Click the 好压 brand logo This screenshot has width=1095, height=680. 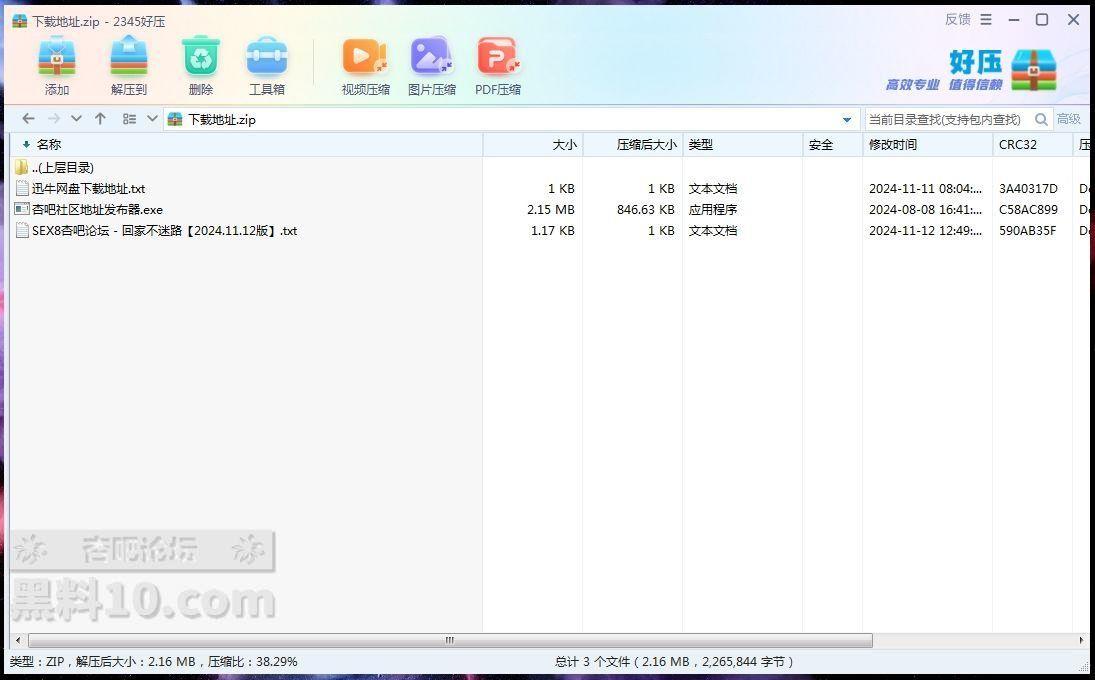971,70
